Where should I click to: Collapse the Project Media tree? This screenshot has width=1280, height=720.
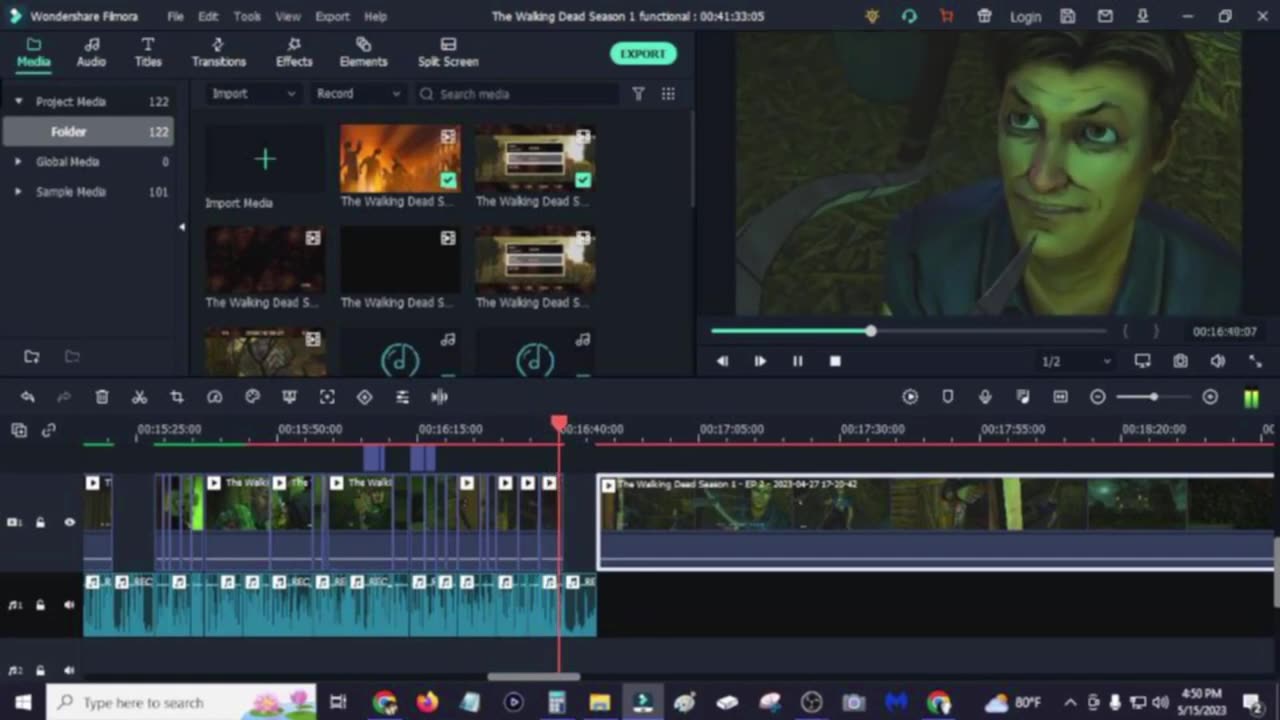pyautogui.click(x=18, y=102)
